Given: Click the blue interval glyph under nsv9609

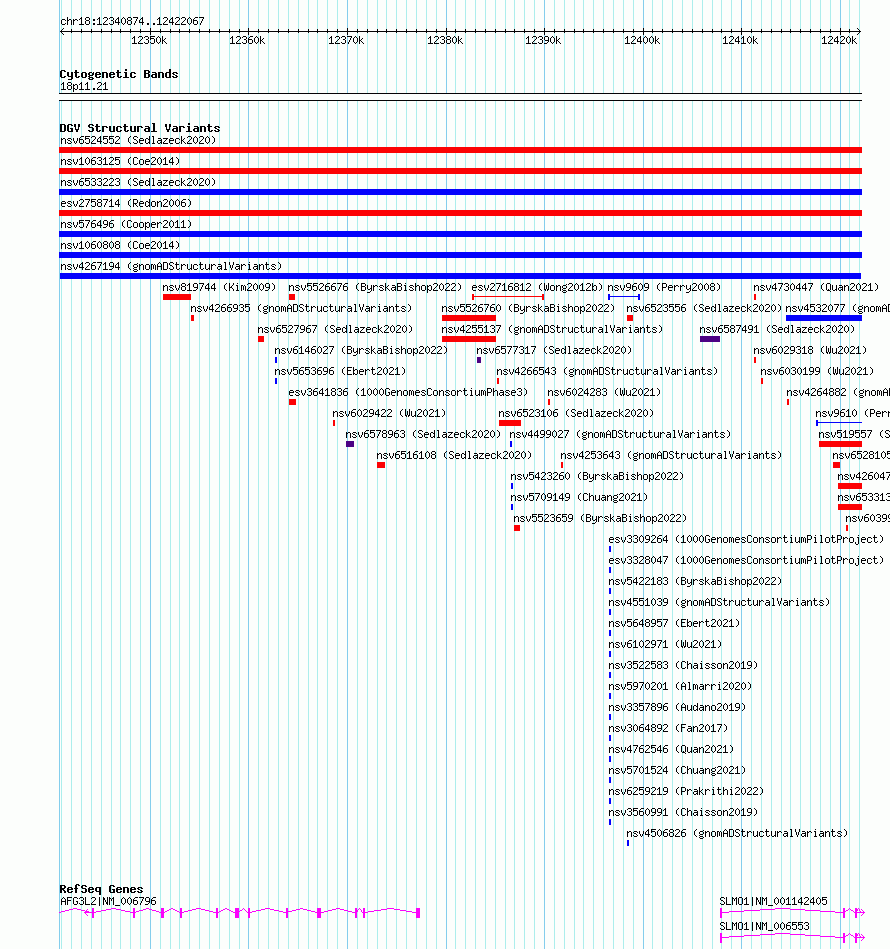Looking at the screenshot, I should [624, 297].
